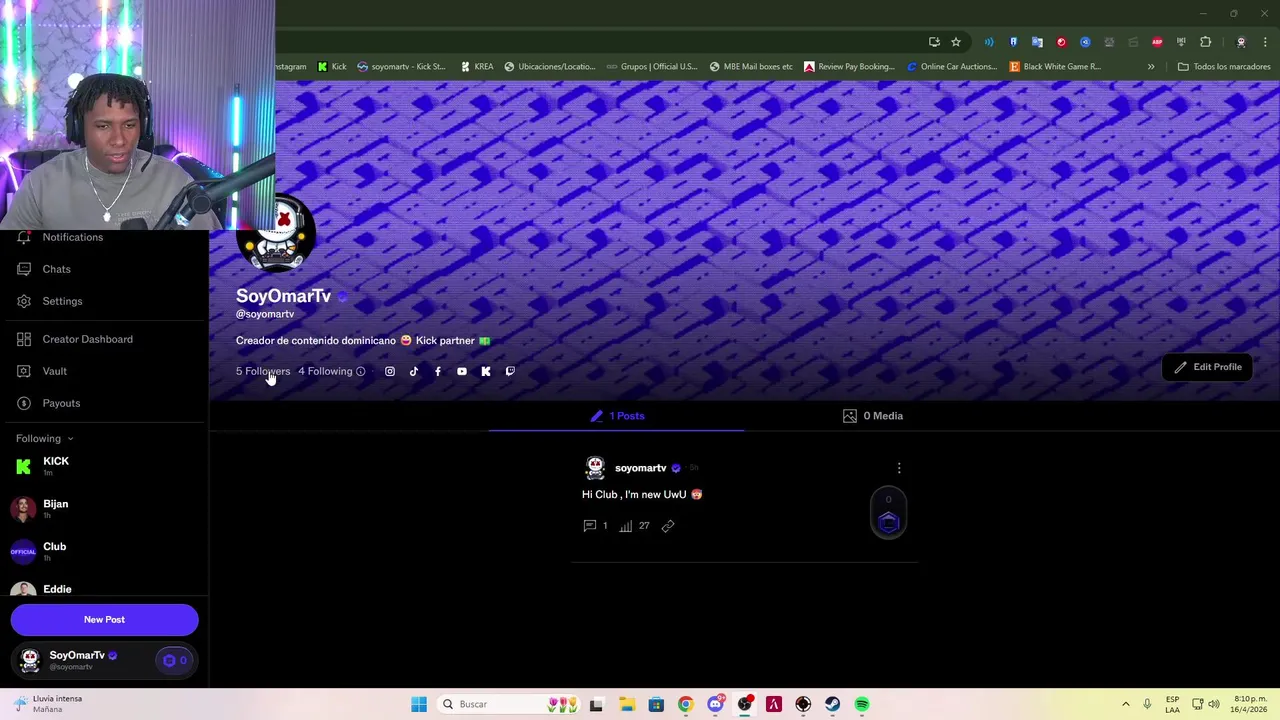Open the KREA bookmark
The width and height of the screenshot is (1280, 720).
click(477, 67)
